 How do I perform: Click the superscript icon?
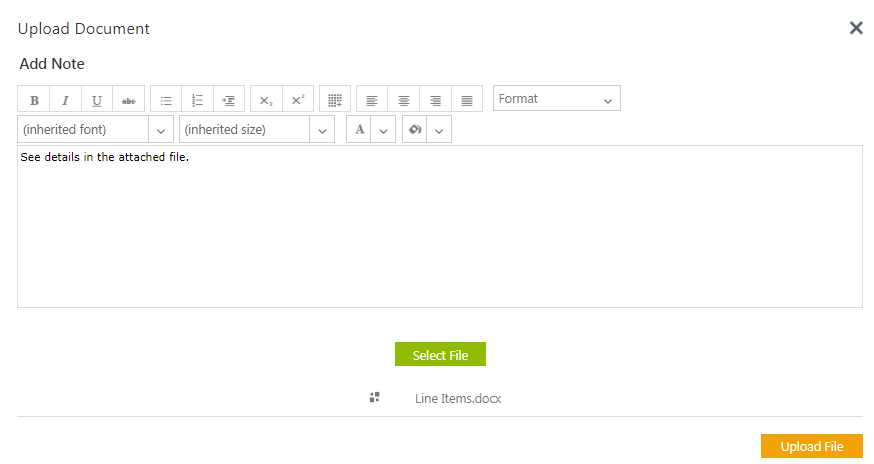[x=297, y=99]
